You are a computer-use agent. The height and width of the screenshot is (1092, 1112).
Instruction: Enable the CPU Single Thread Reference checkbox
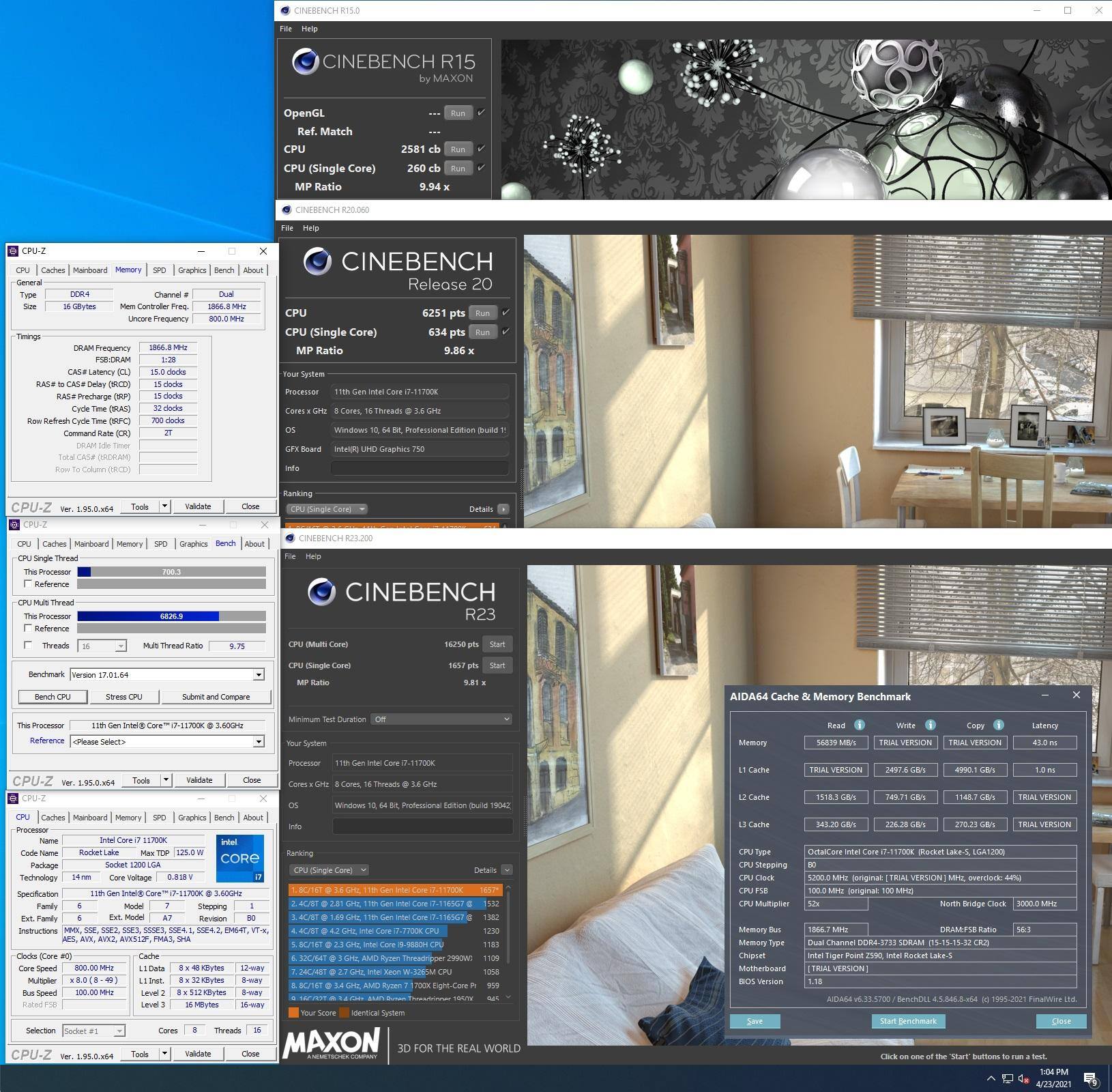click(x=28, y=584)
